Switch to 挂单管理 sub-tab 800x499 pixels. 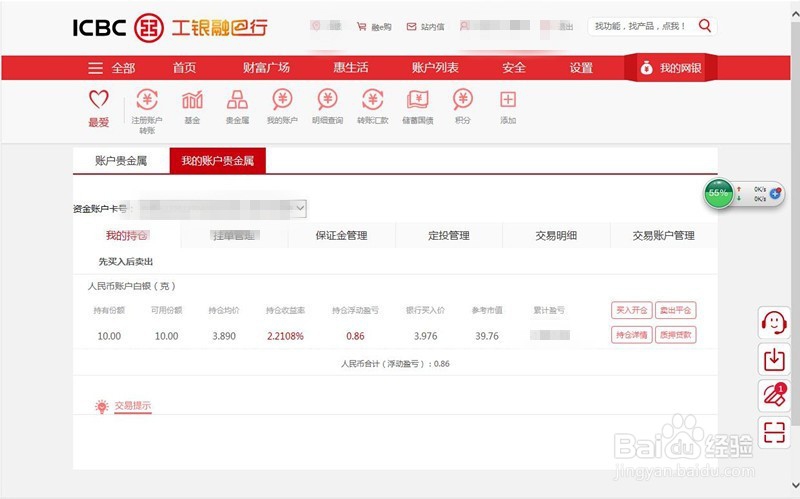click(x=234, y=236)
